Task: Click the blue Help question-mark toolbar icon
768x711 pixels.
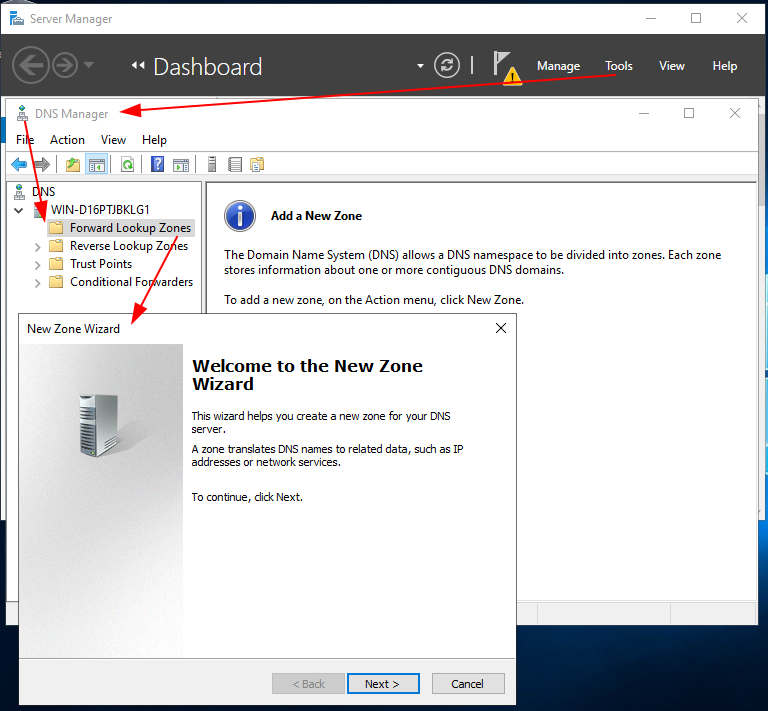Action: click(157, 164)
